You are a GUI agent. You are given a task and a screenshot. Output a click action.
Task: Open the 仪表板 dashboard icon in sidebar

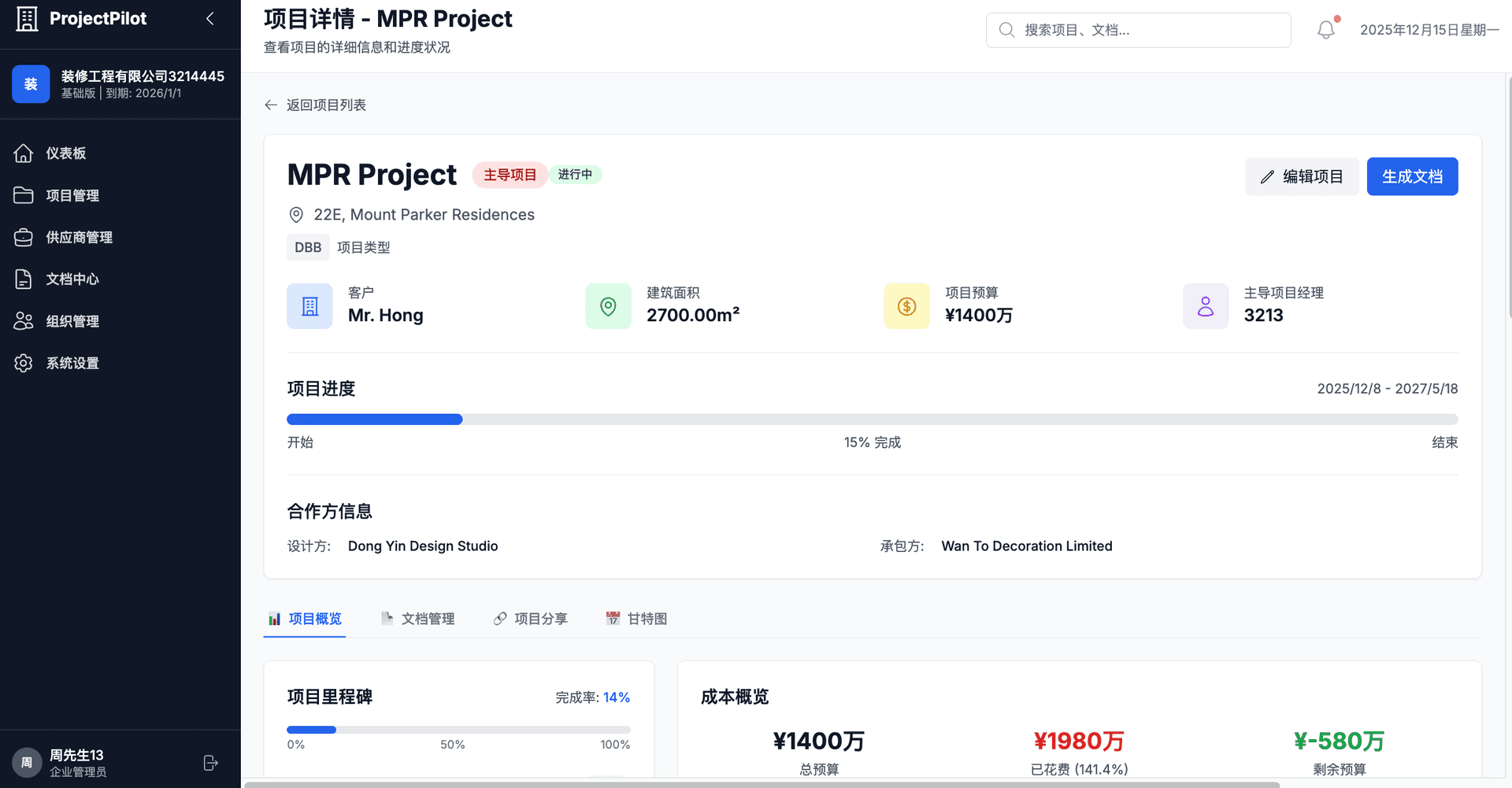pyautogui.click(x=24, y=153)
